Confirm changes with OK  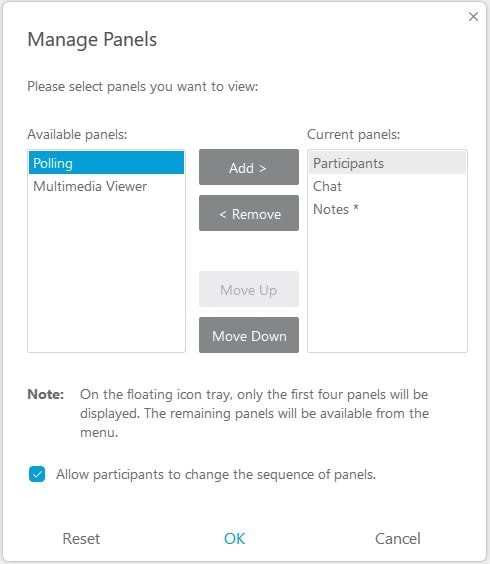click(235, 538)
